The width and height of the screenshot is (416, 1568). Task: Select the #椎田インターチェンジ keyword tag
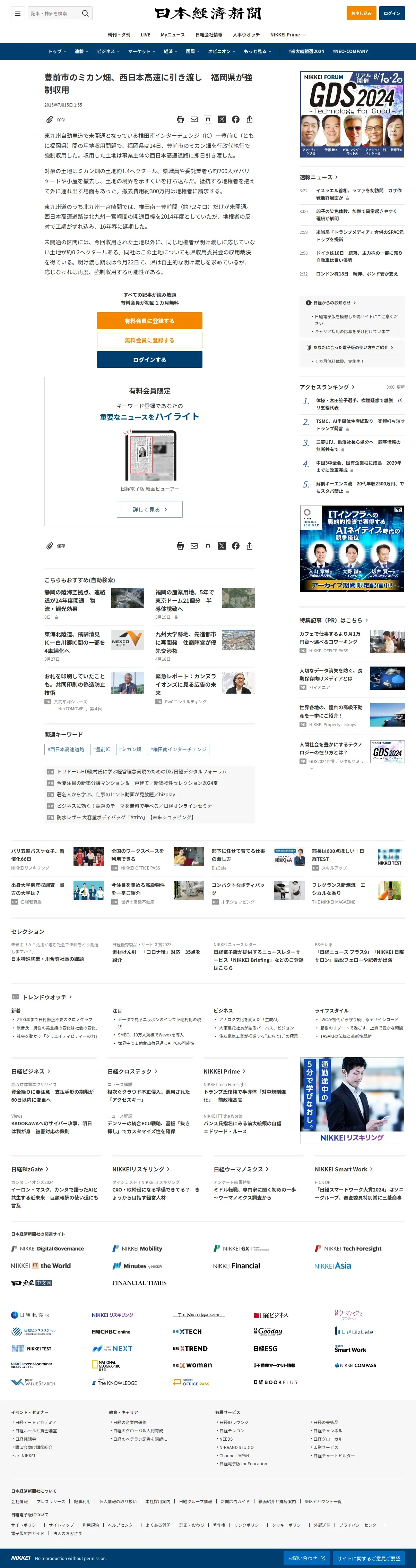[x=178, y=749]
